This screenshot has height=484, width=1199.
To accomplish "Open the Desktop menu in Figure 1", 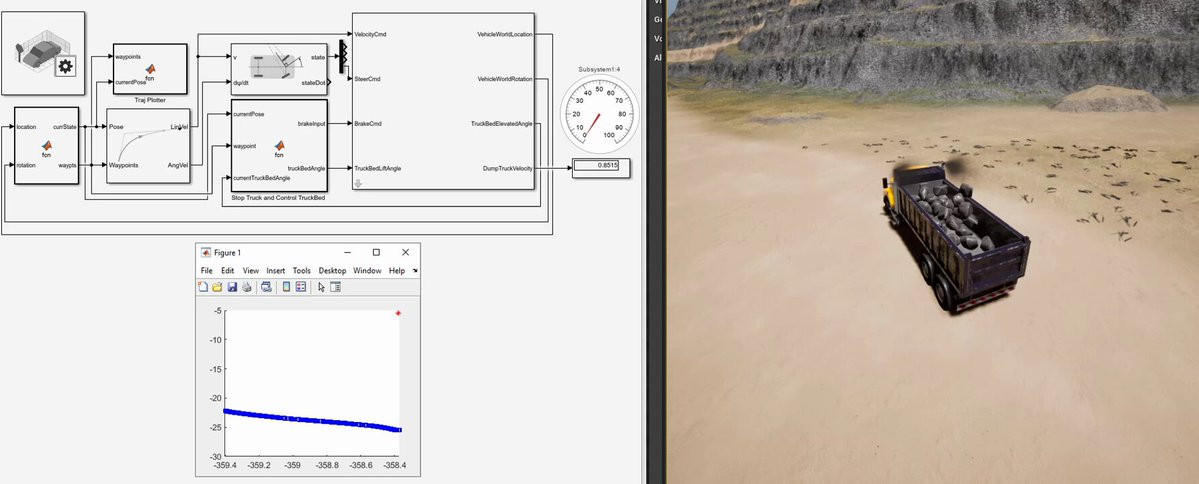I will [332, 271].
